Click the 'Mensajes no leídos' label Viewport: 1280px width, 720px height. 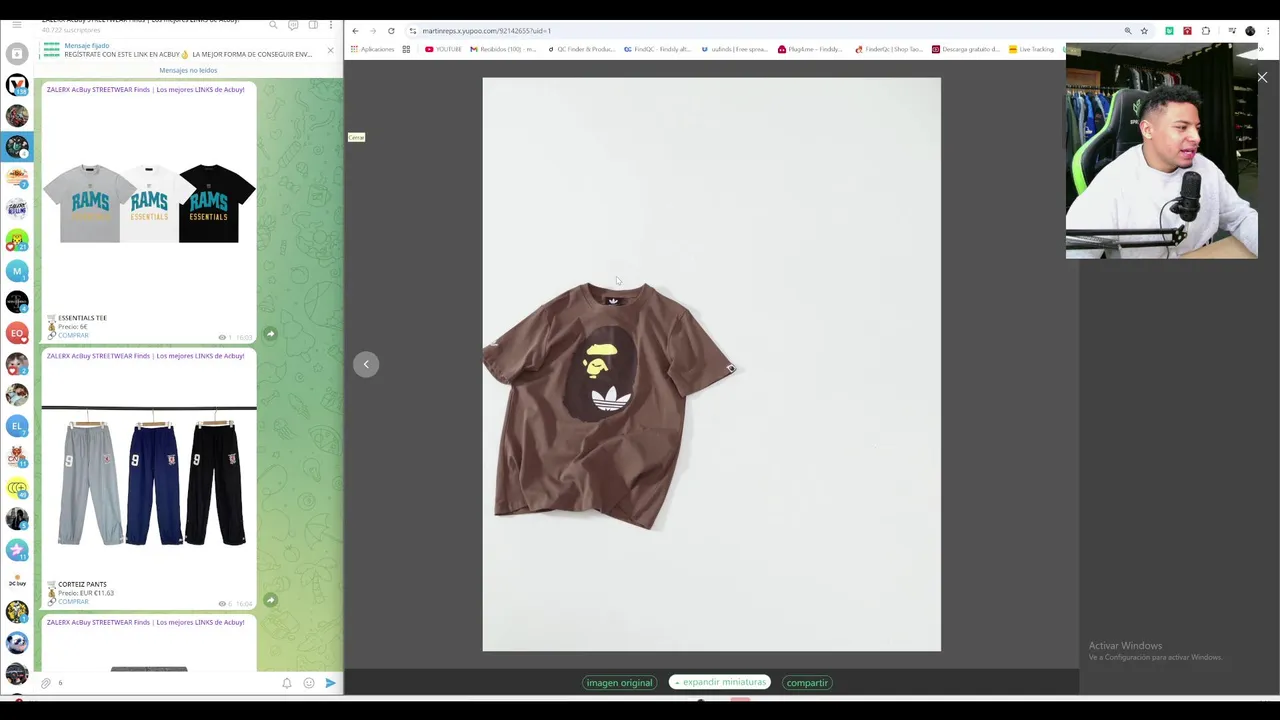pos(188,70)
